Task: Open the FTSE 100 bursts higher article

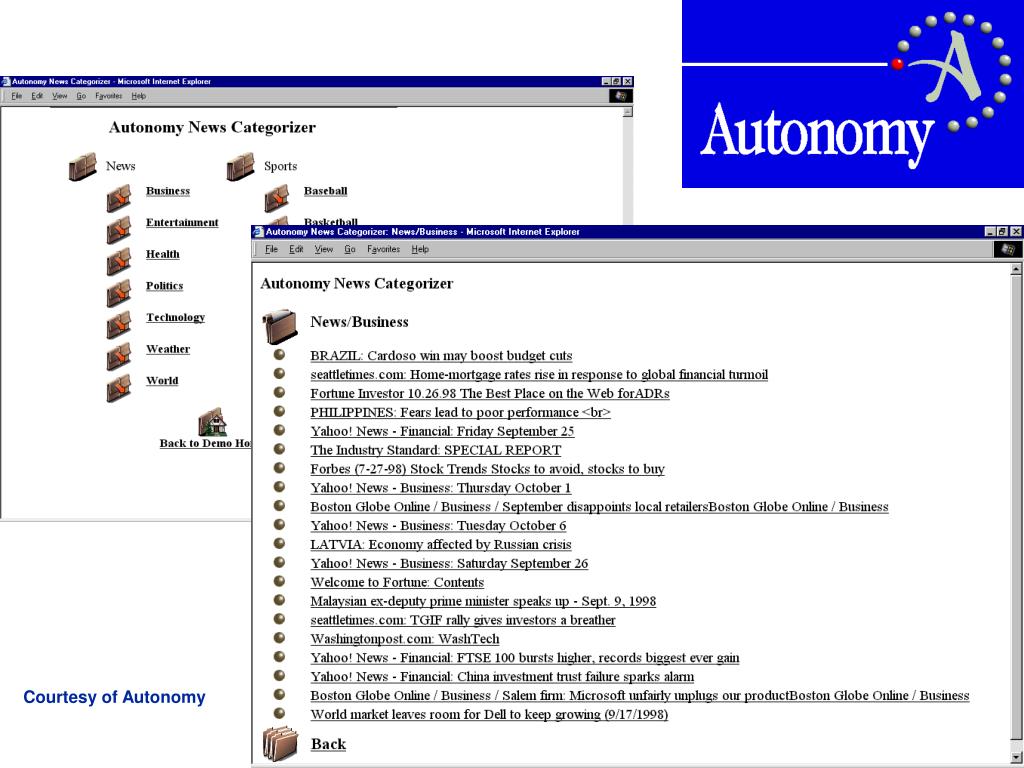Action: pyautogui.click(x=525, y=659)
